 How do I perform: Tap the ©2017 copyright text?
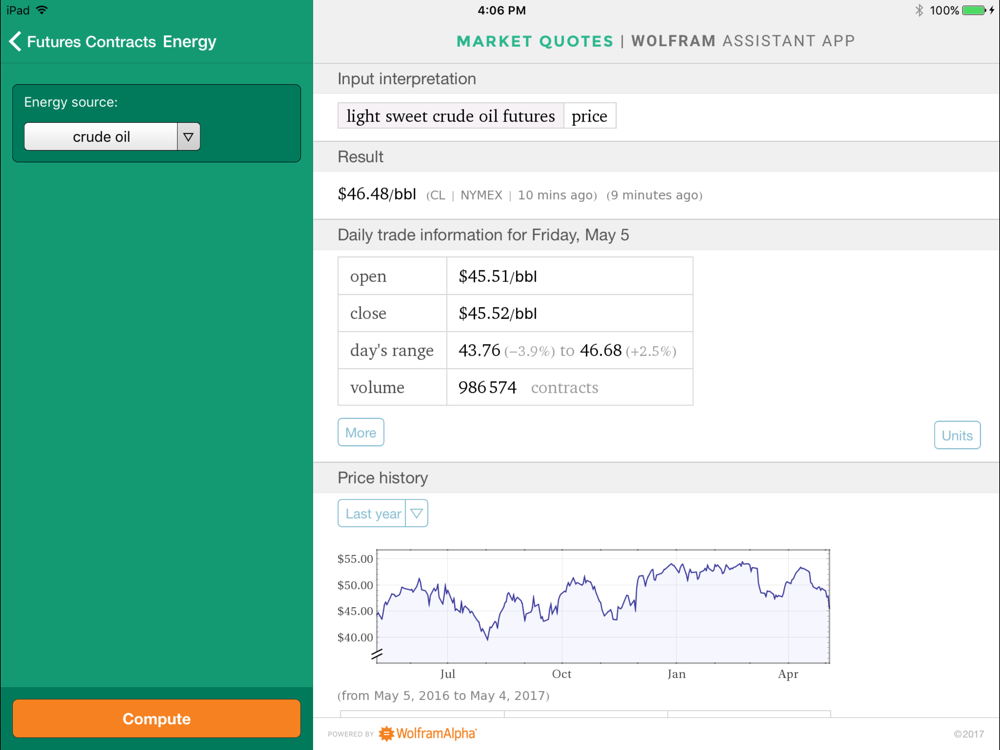coord(969,734)
